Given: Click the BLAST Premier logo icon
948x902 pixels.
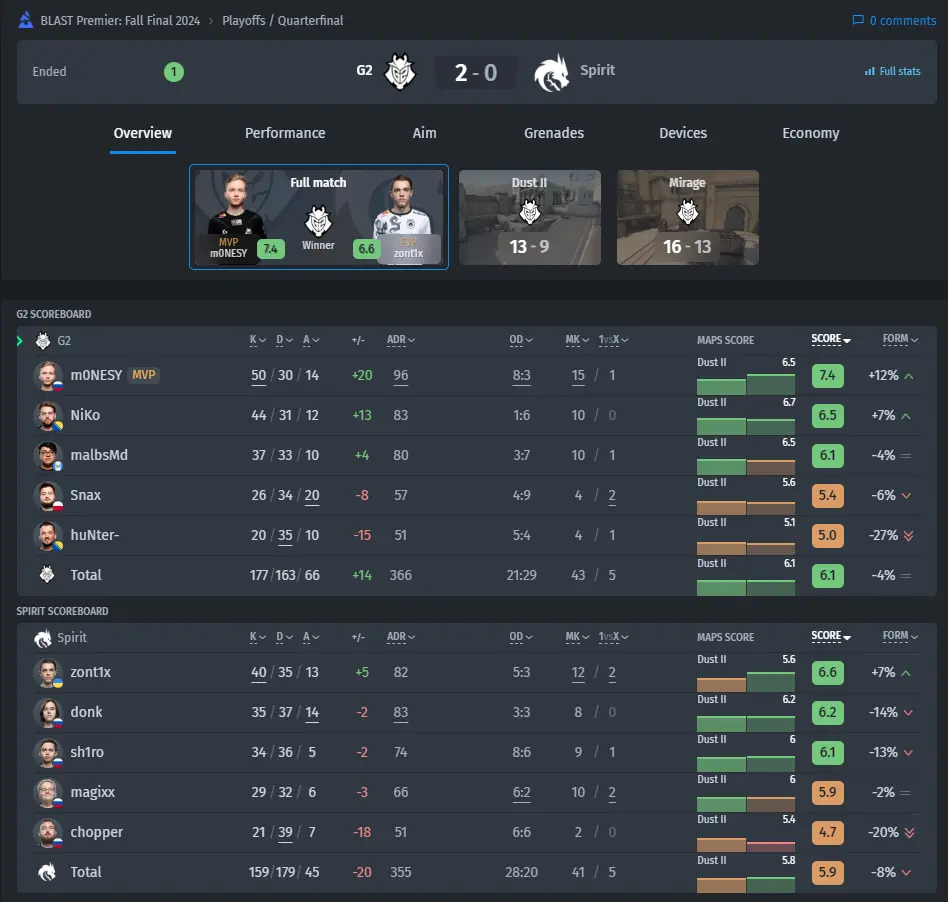Looking at the screenshot, I should pos(25,20).
